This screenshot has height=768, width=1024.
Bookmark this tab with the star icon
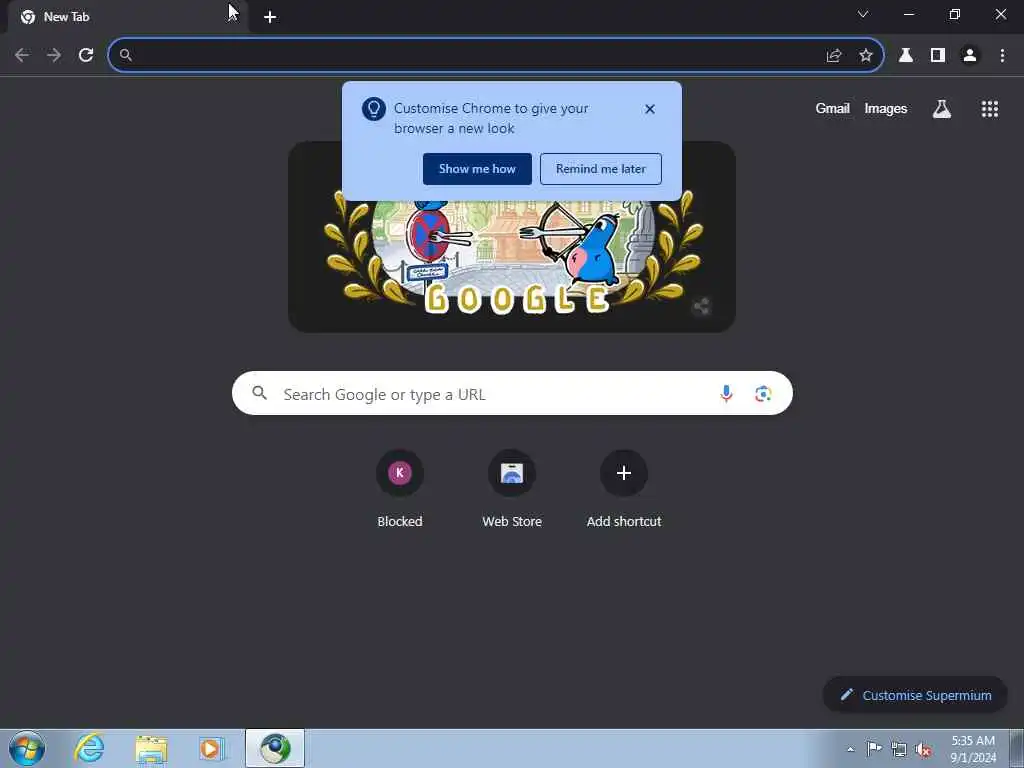866,56
